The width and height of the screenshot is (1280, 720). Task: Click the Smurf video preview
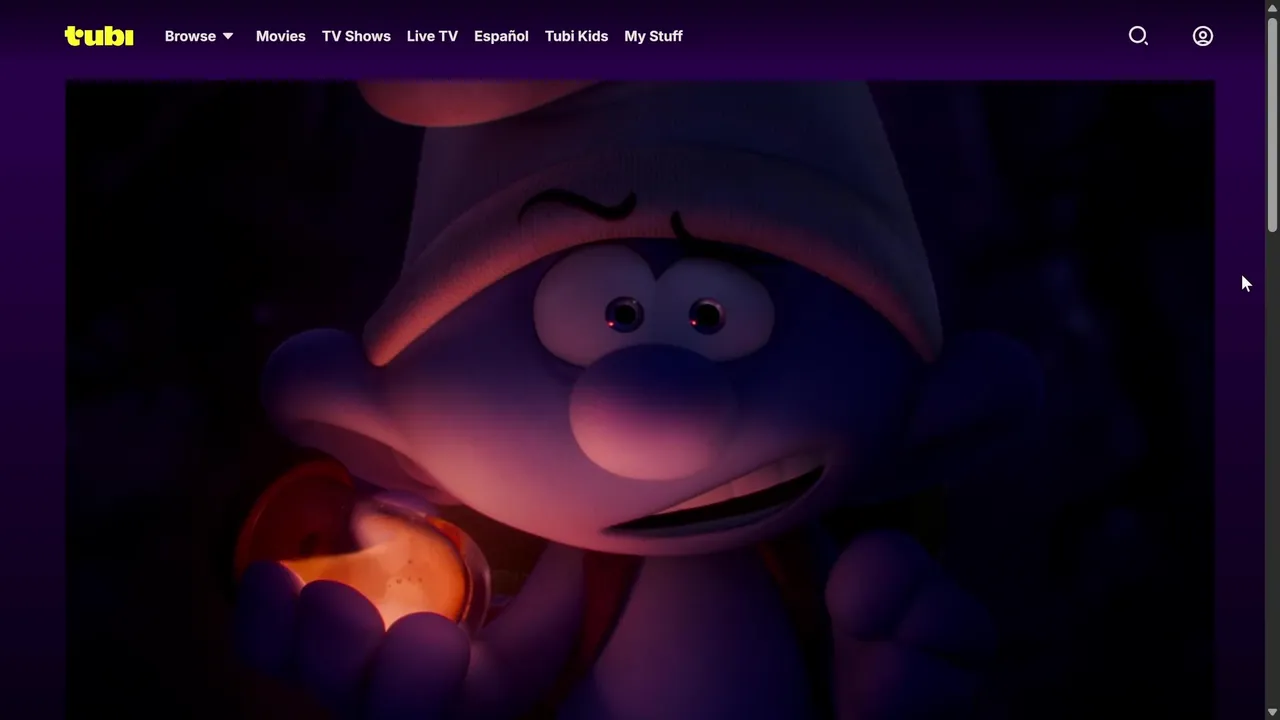coord(640,400)
